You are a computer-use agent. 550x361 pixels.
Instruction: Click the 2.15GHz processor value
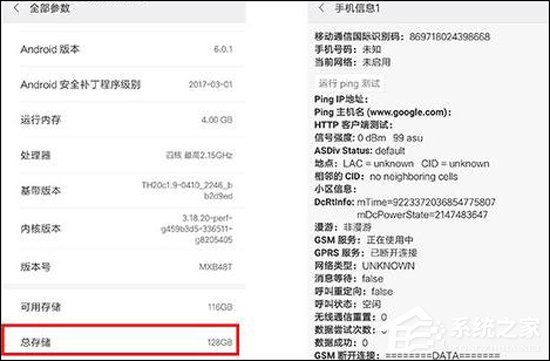[x=199, y=155]
